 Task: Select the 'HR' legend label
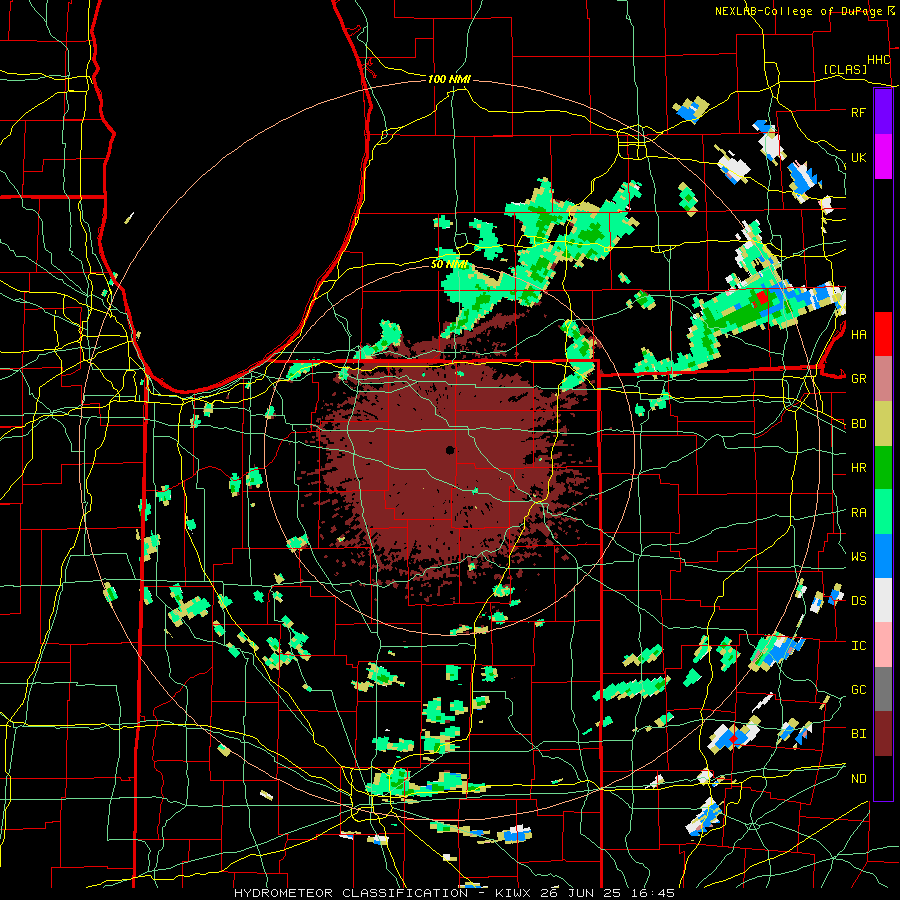click(x=858, y=468)
